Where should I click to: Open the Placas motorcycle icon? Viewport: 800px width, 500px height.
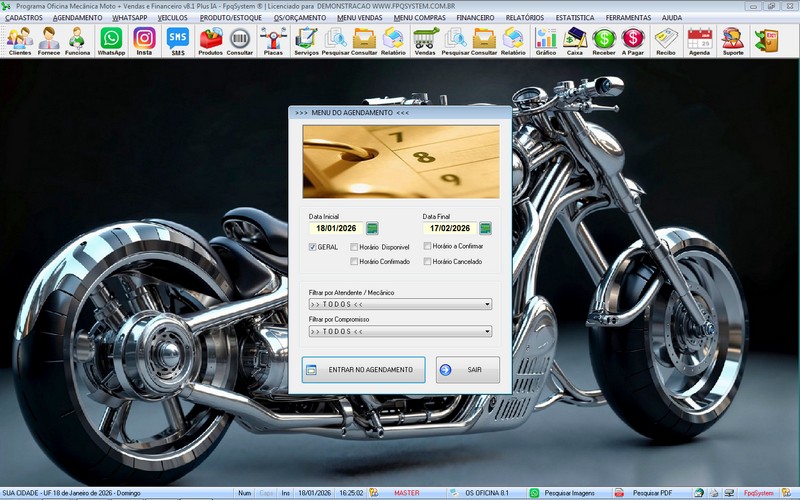(x=273, y=41)
